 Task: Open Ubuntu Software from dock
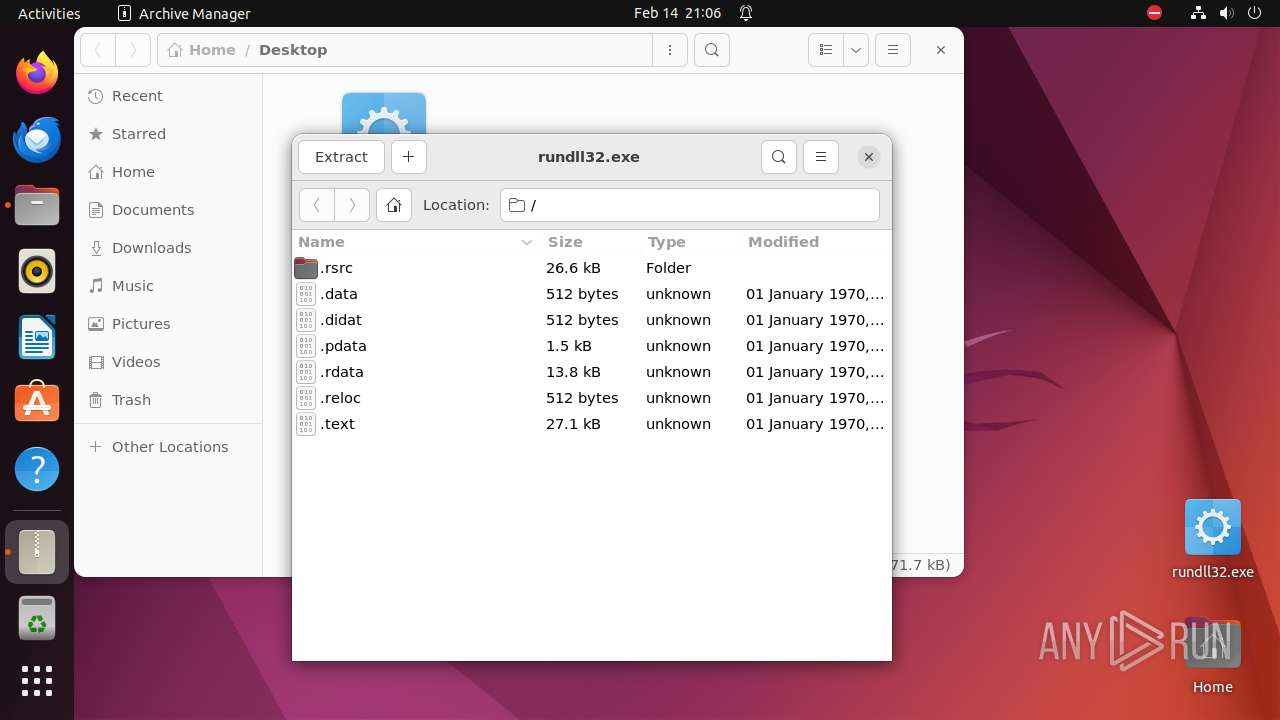tap(37, 403)
